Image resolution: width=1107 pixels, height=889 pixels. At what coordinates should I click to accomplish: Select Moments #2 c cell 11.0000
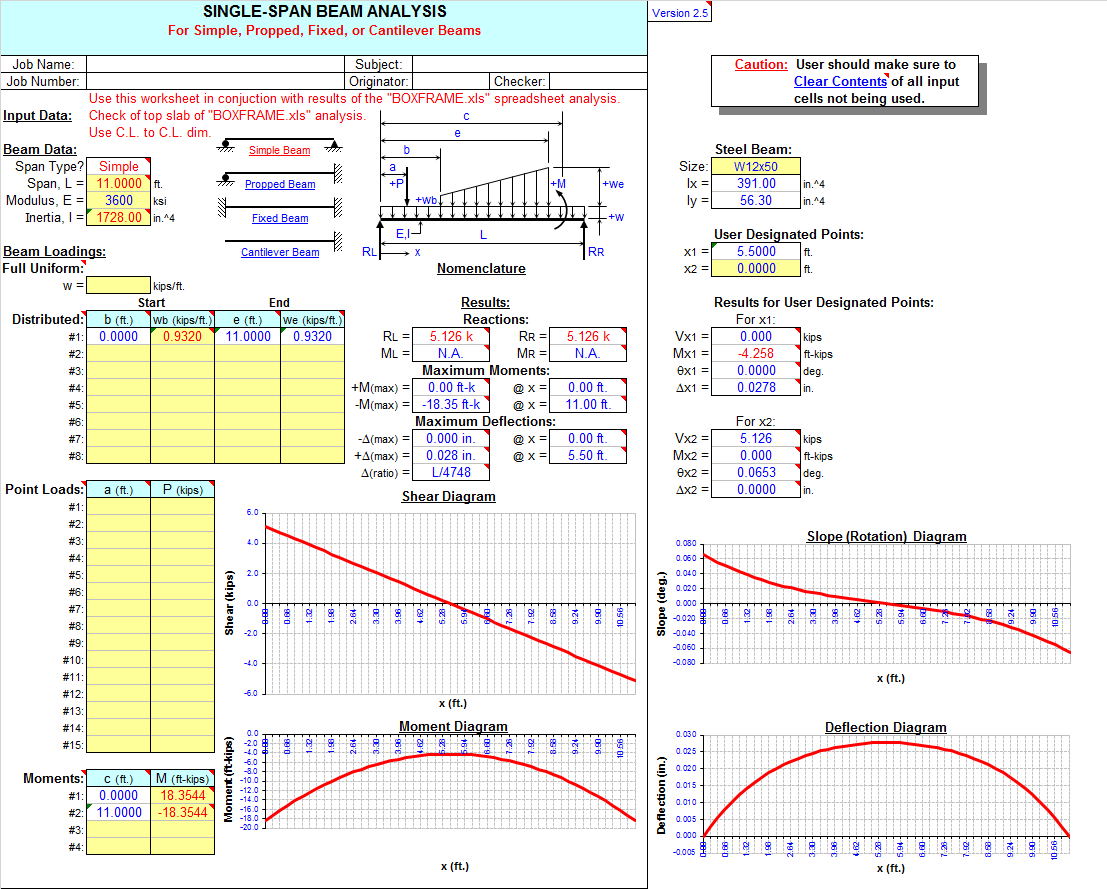pyautogui.click(x=119, y=812)
